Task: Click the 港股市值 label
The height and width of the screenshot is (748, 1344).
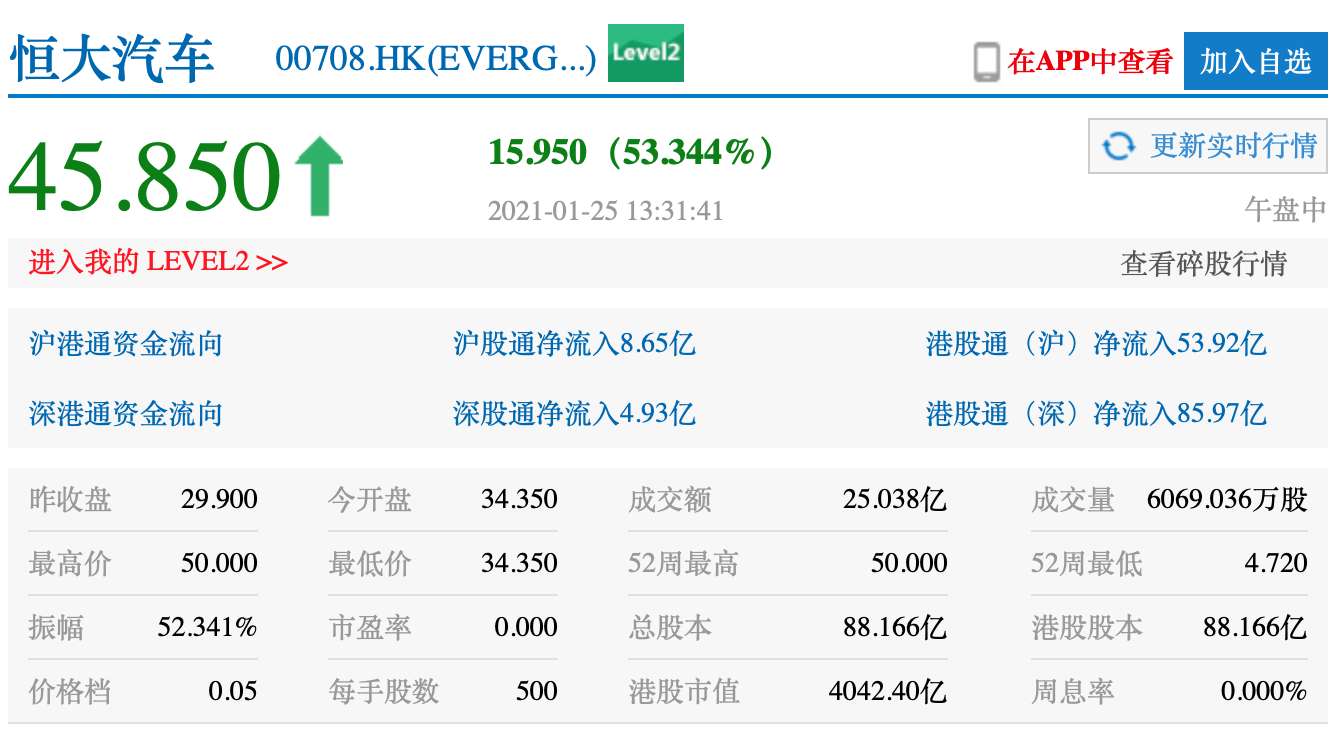Action: point(684,691)
